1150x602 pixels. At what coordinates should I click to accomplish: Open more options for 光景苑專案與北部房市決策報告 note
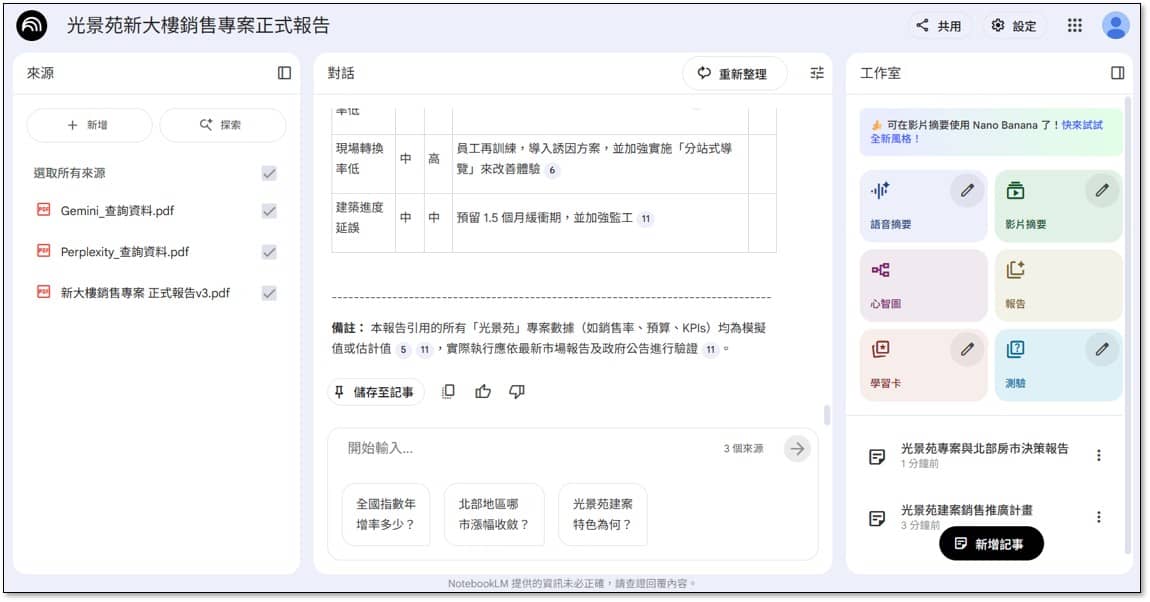point(1098,456)
